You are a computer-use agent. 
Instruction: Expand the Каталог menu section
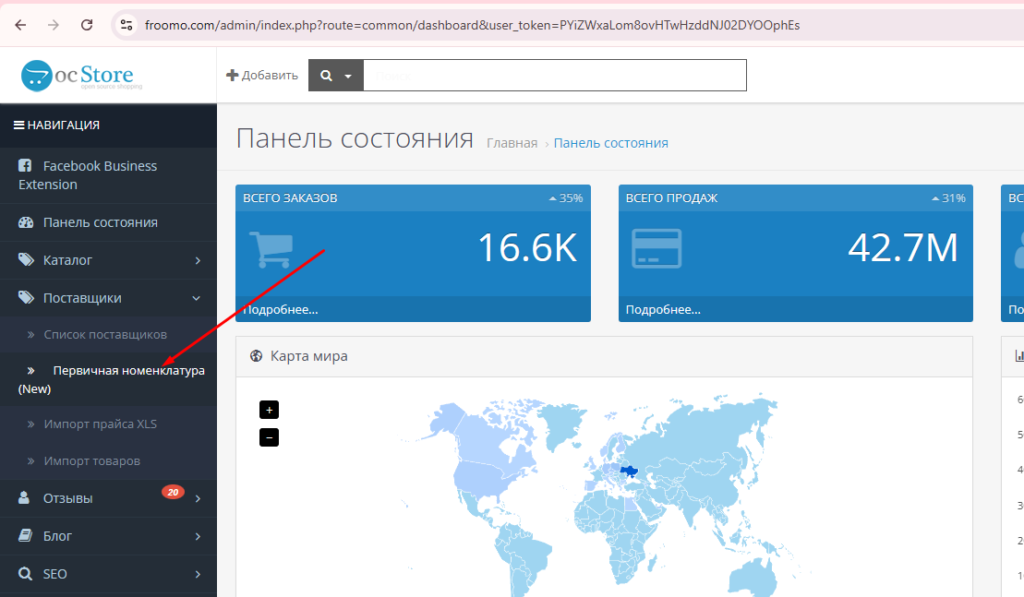coord(108,260)
